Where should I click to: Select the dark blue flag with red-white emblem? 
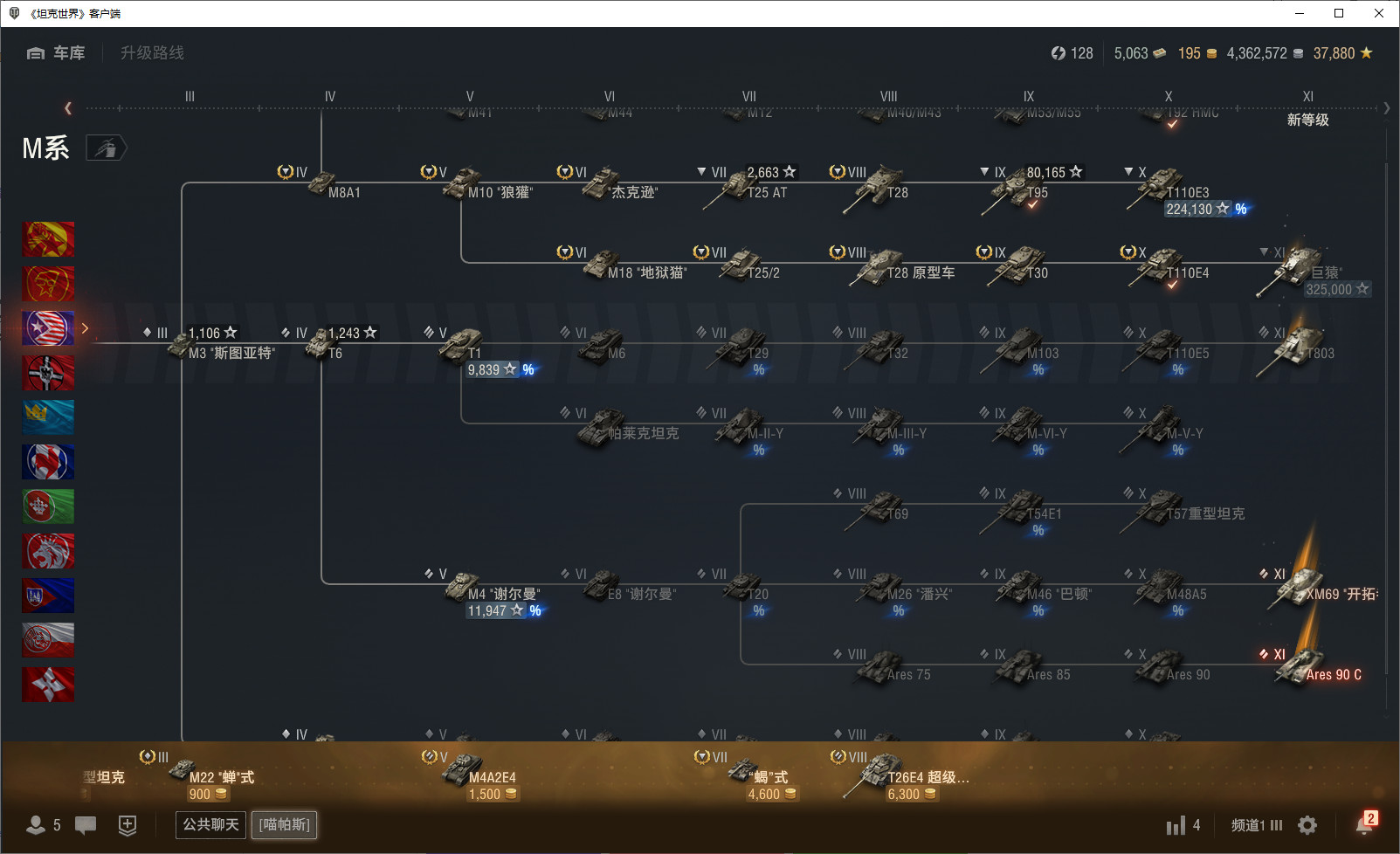click(48, 462)
